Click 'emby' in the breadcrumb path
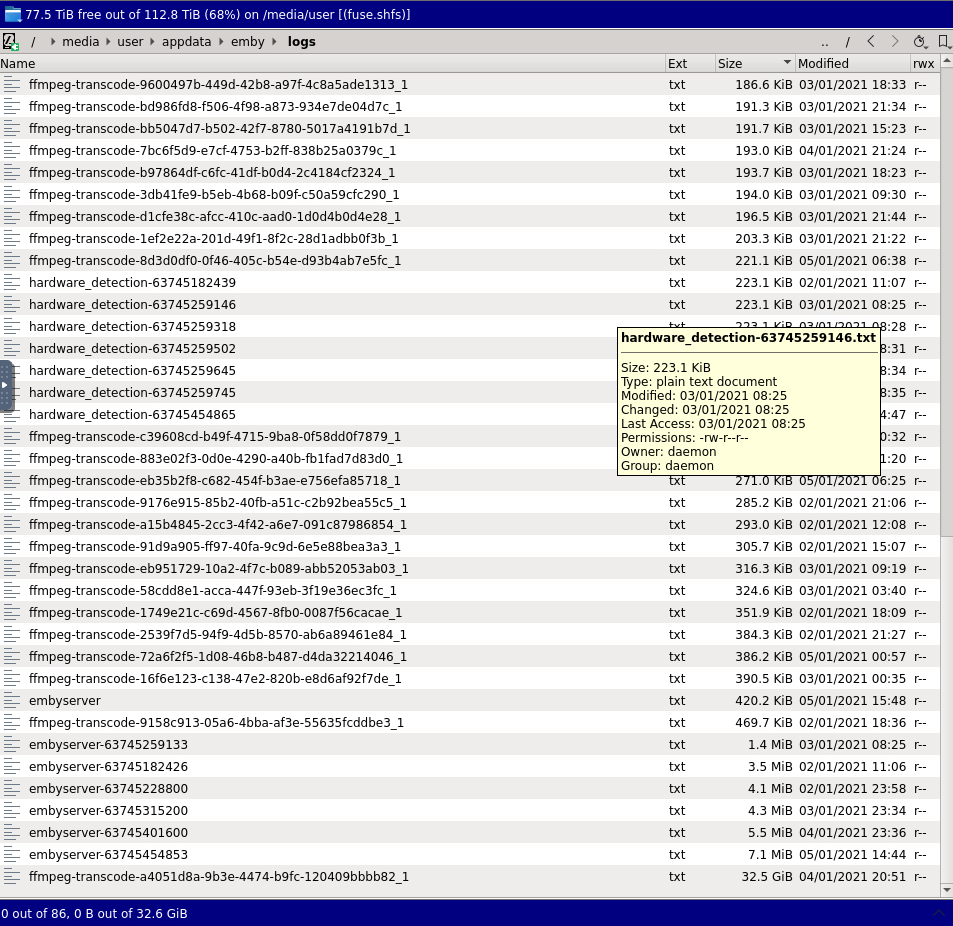The image size is (953, 926). pyautogui.click(x=247, y=41)
